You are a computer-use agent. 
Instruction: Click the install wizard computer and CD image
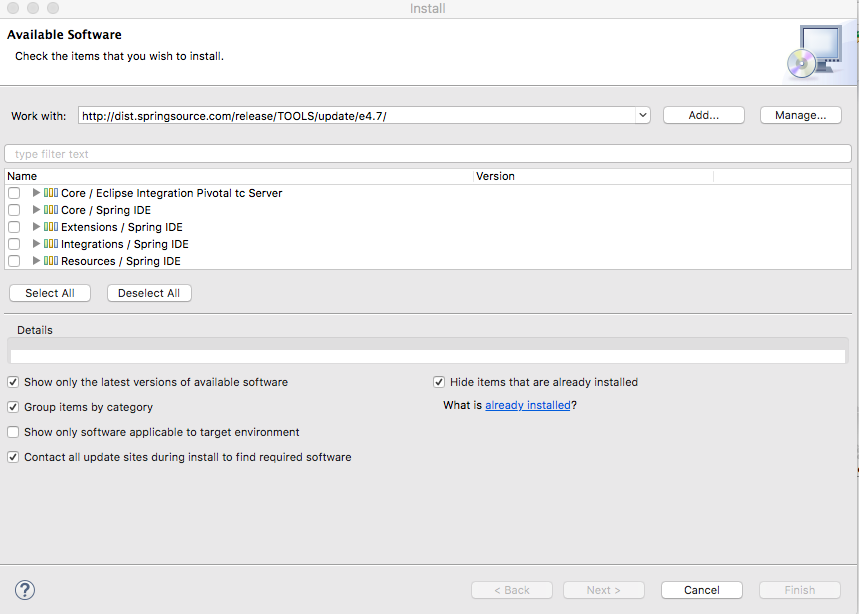[x=815, y=51]
